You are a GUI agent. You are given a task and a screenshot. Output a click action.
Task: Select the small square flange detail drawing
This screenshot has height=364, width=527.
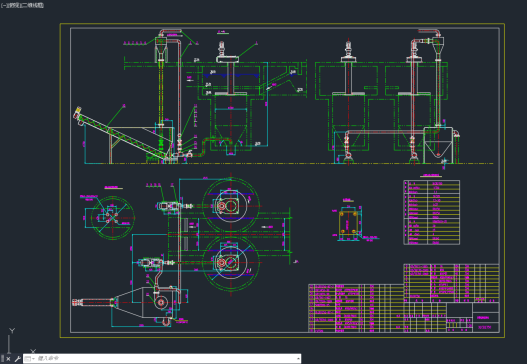tap(349, 223)
